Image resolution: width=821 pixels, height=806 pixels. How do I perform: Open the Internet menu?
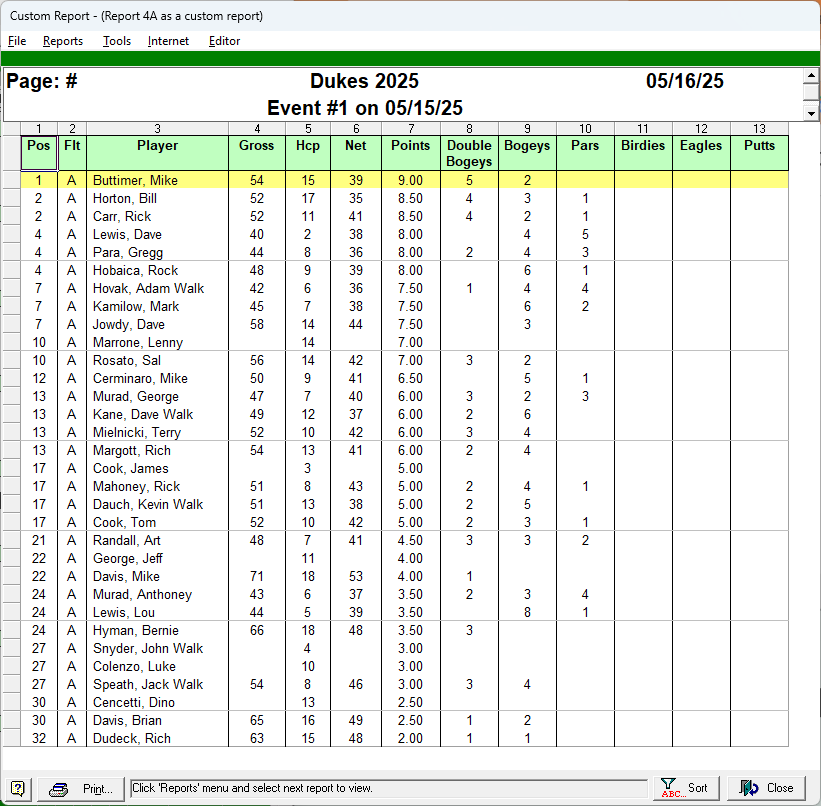pyautogui.click(x=168, y=41)
